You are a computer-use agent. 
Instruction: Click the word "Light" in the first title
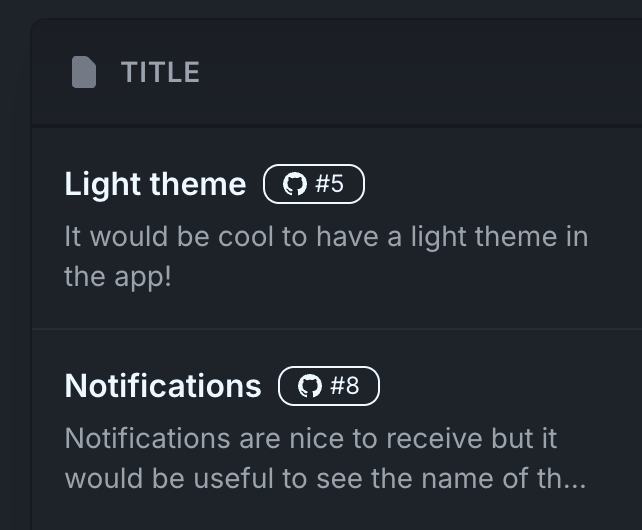tap(96, 184)
